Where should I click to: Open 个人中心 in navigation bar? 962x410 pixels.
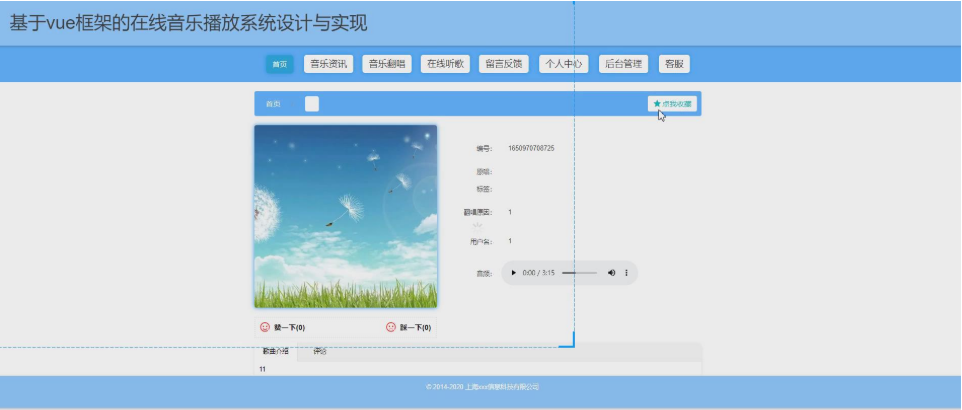[564, 64]
